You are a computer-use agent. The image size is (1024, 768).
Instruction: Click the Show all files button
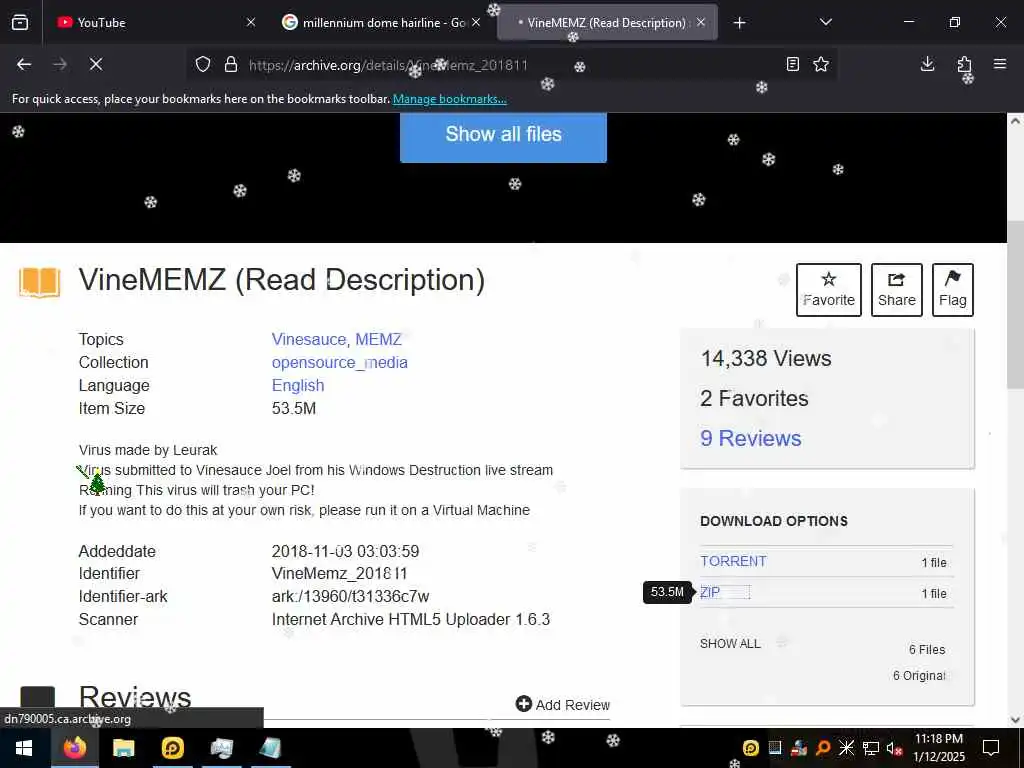pyautogui.click(x=504, y=135)
